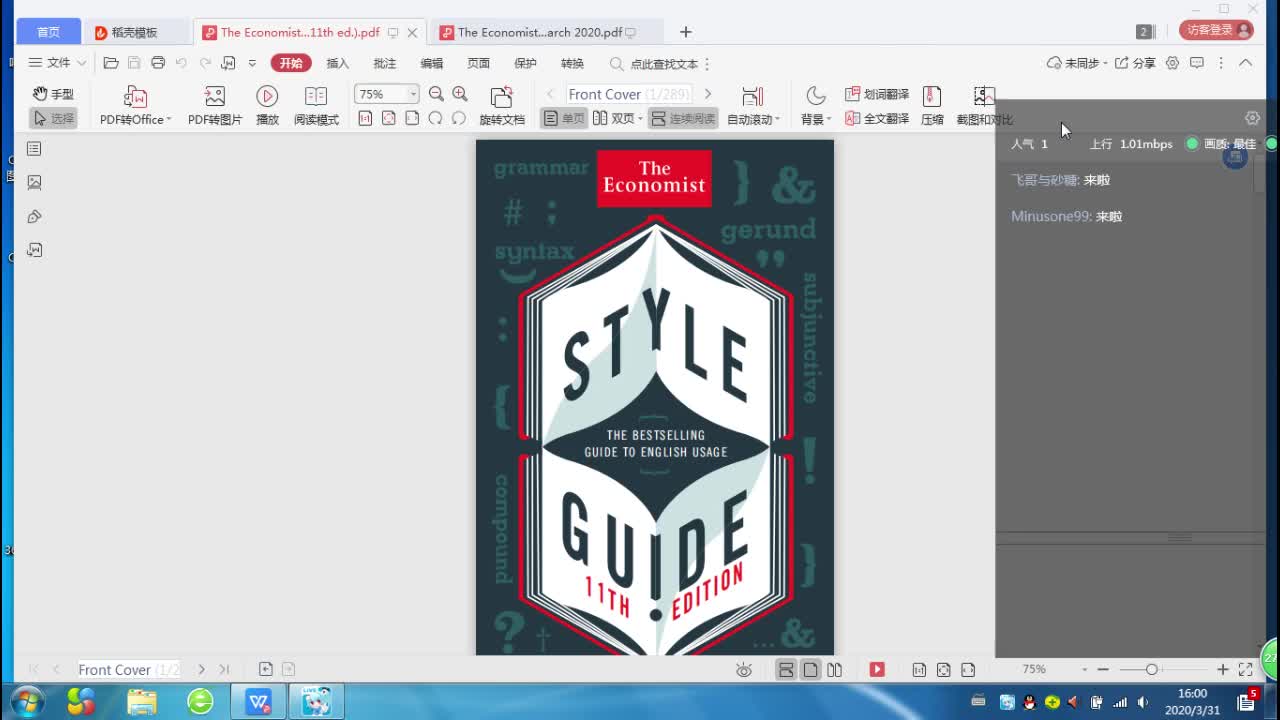Click the open file folder icon
The width and height of the screenshot is (1280, 720).
pos(111,63)
